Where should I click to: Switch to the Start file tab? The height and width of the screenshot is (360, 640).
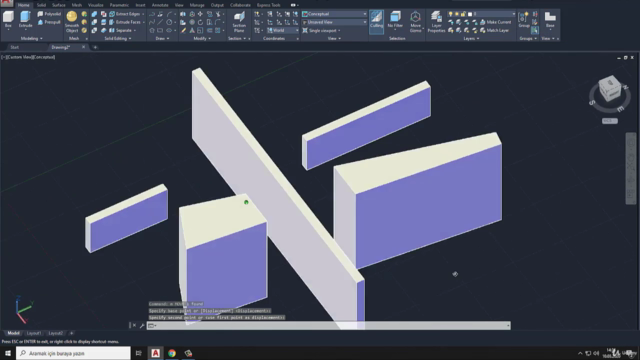(x=15, y=47)
